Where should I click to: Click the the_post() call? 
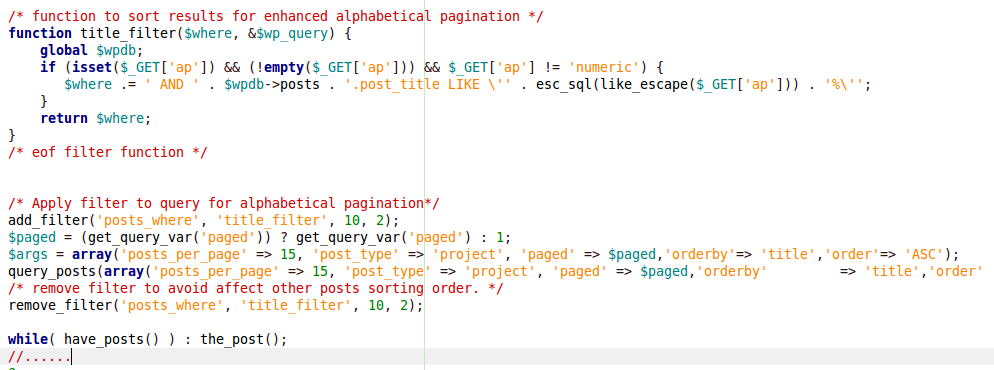[x=240, y=341]
